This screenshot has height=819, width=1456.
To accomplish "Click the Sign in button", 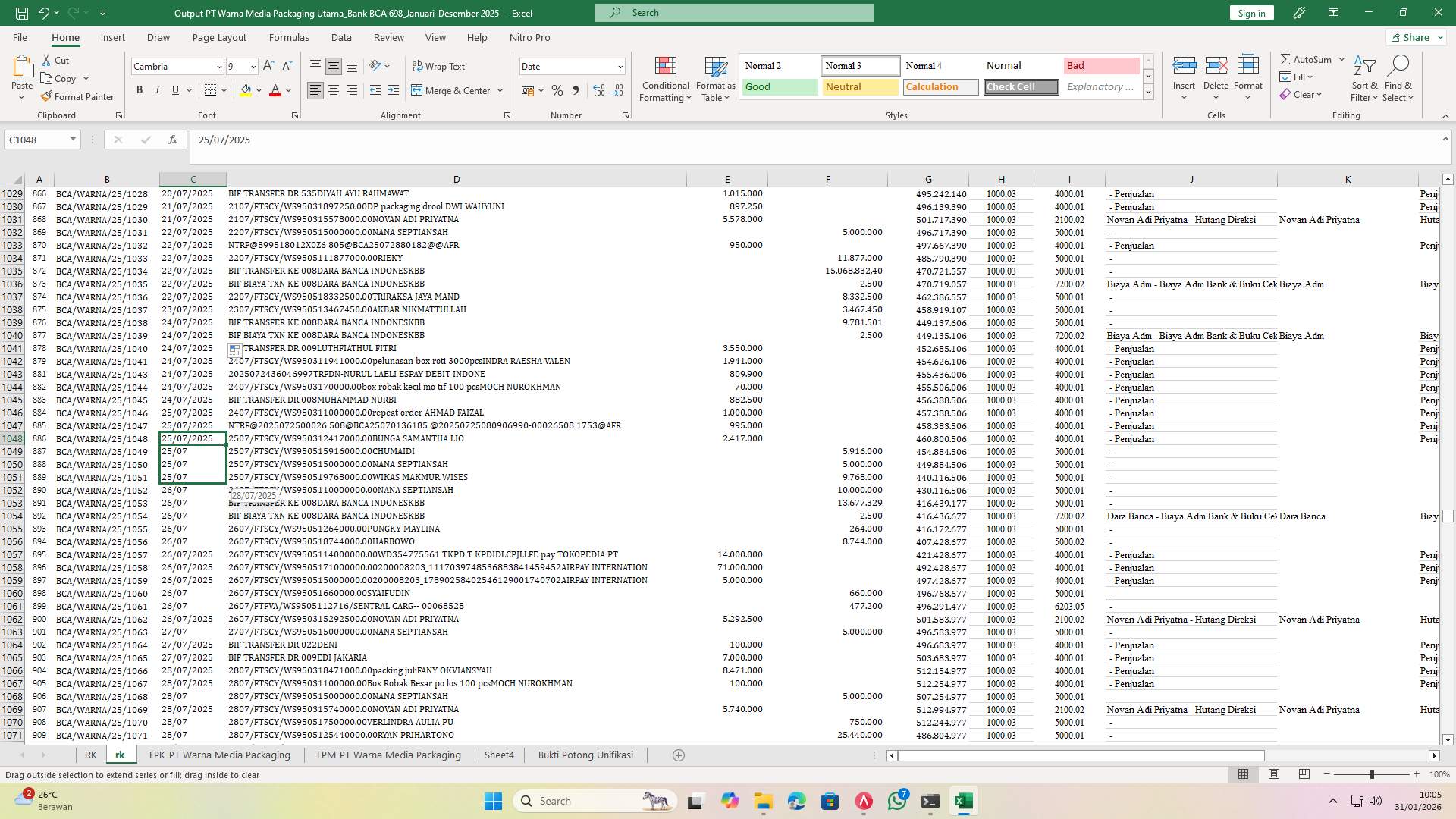I will (1250, 13).
